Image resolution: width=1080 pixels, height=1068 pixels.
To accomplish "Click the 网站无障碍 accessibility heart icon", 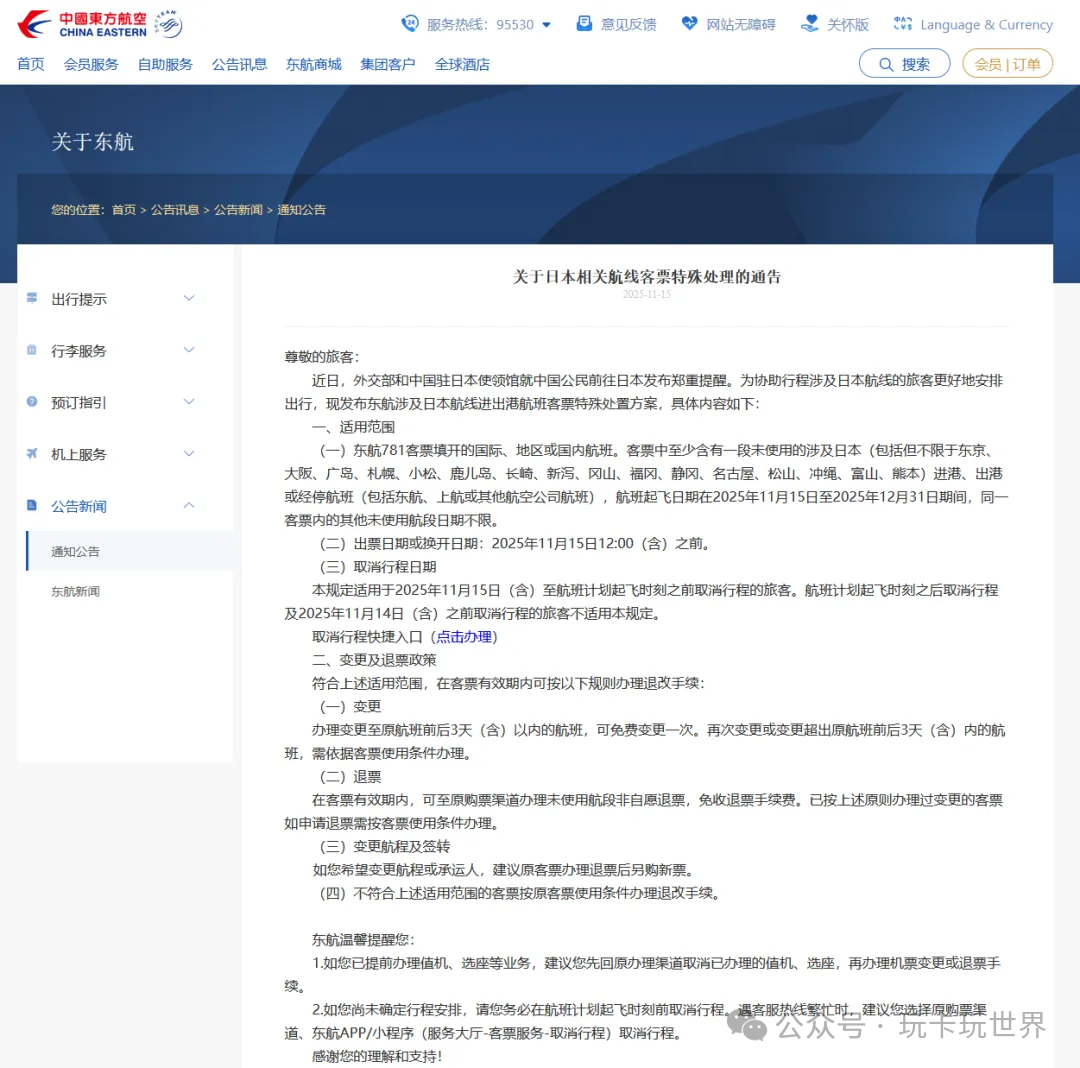I will coord(690,23).
